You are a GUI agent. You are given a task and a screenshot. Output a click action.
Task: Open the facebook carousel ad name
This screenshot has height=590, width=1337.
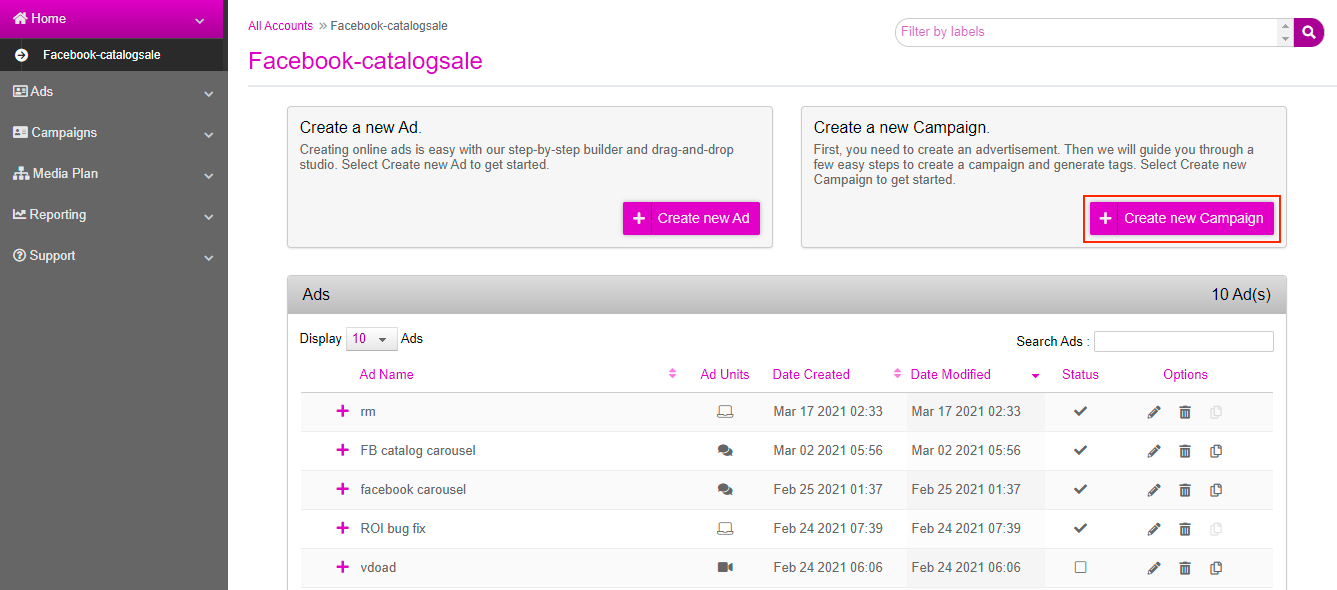coord(413,490)
